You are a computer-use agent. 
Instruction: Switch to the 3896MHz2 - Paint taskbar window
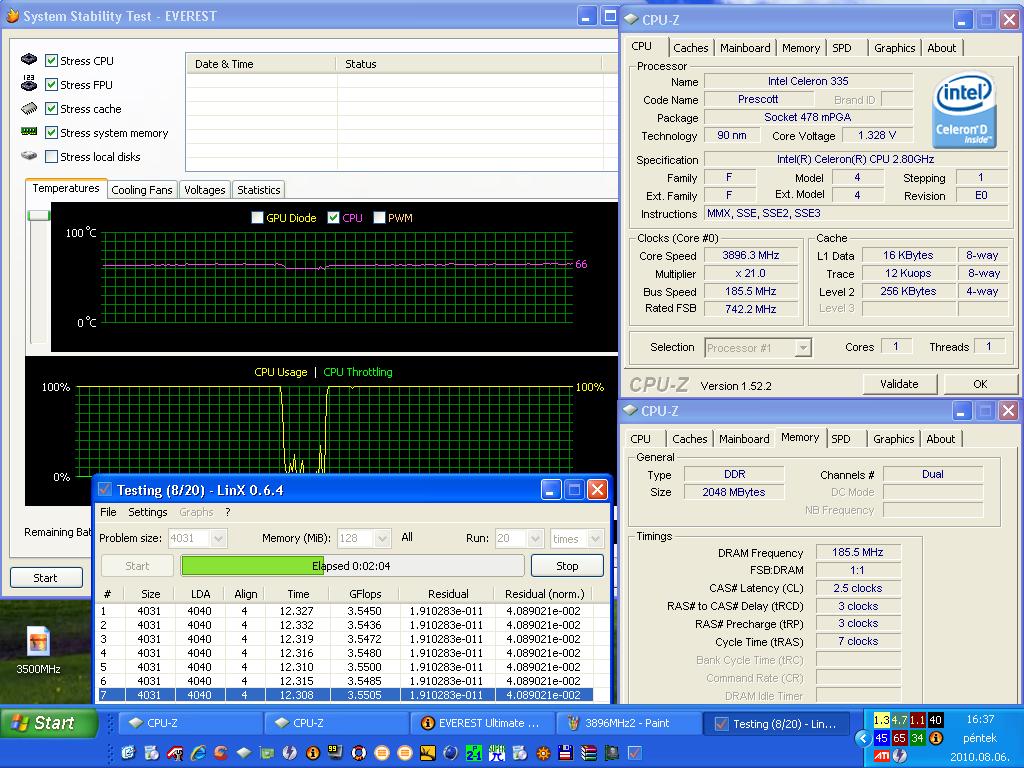coord(627,723)
